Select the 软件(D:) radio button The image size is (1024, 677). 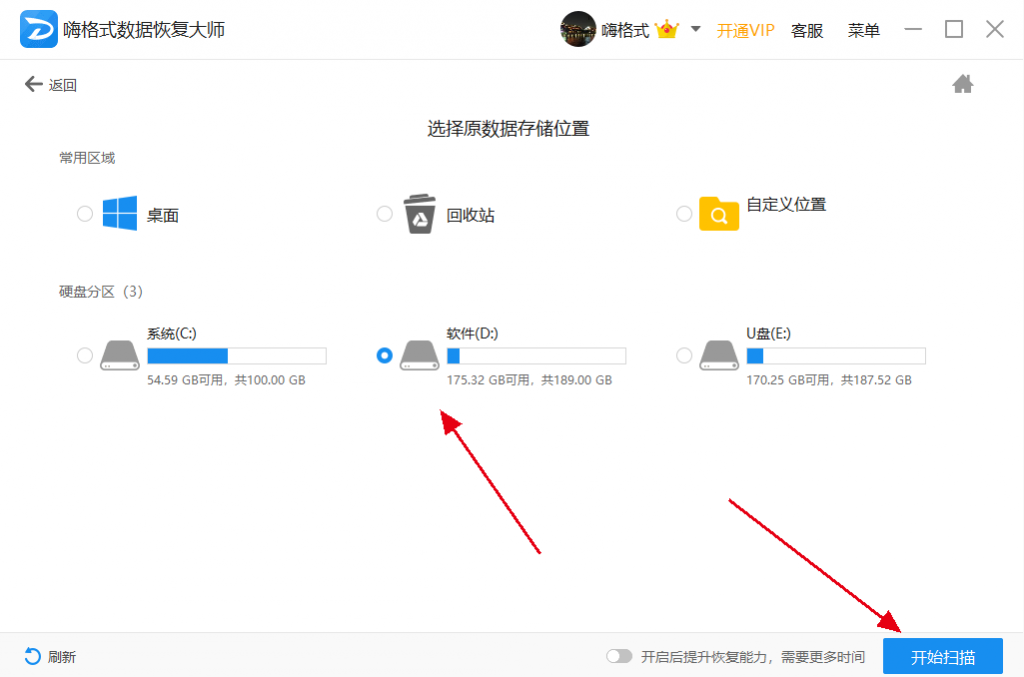(385, 355)
